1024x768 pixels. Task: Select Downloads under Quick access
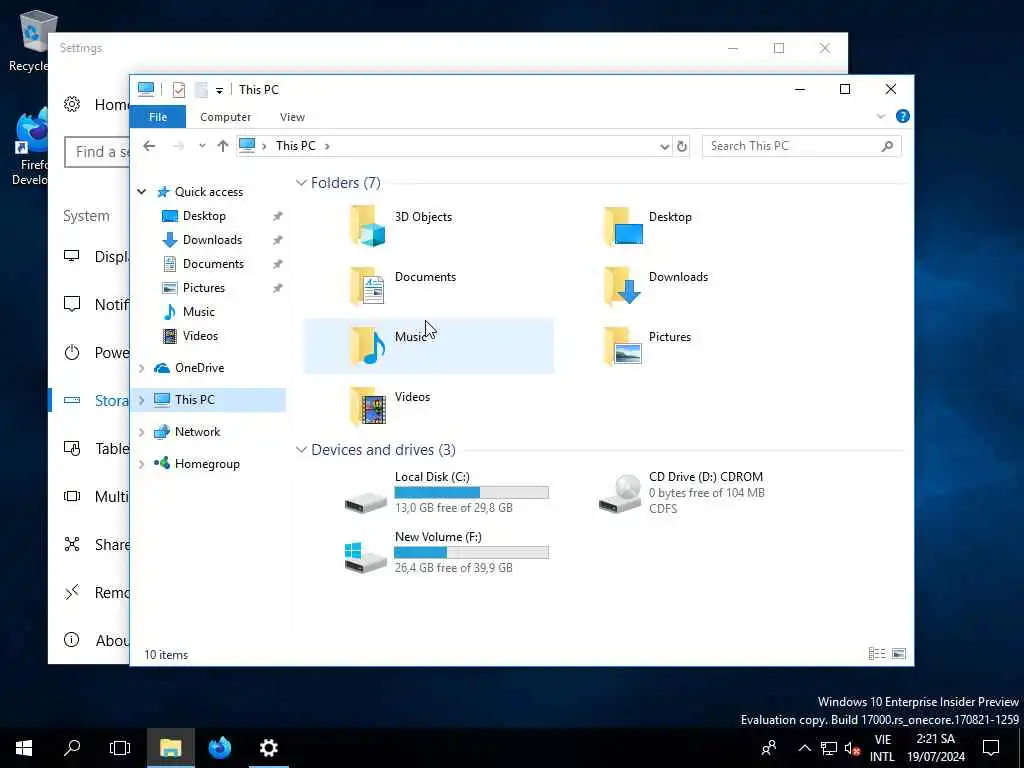pyautogui.click(x=210, y=240)
